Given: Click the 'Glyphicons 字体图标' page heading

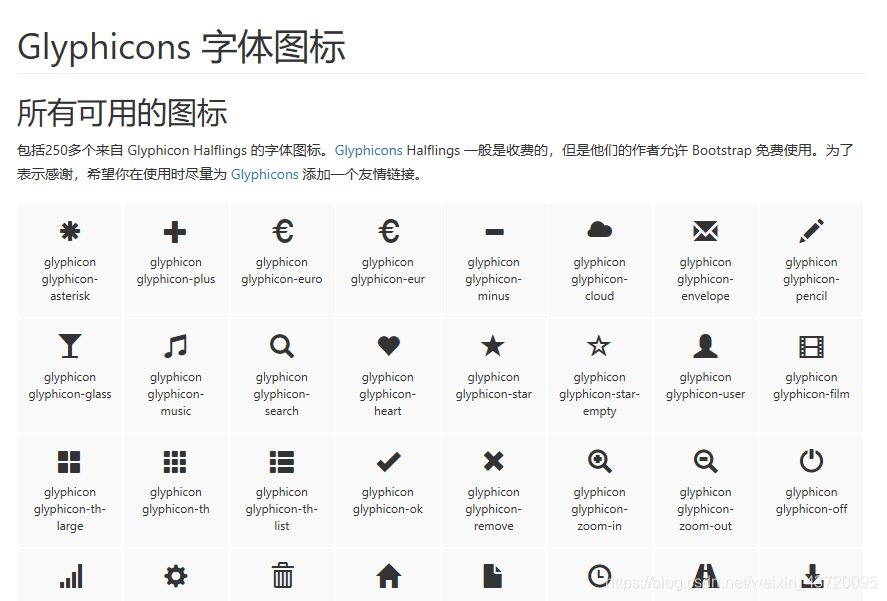Looking at the screenshot, I should 181,46.
